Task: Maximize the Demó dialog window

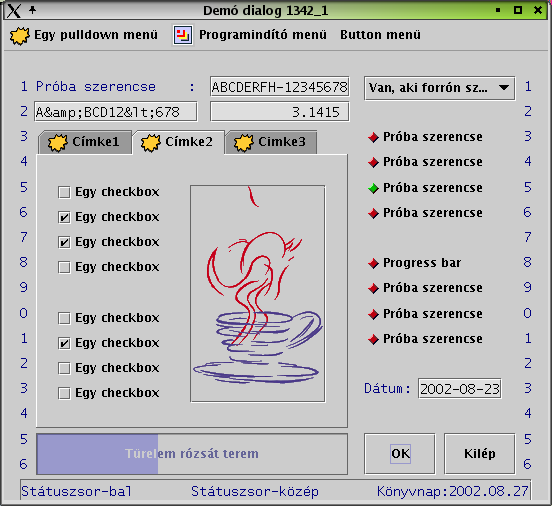Action: [518, 10]
